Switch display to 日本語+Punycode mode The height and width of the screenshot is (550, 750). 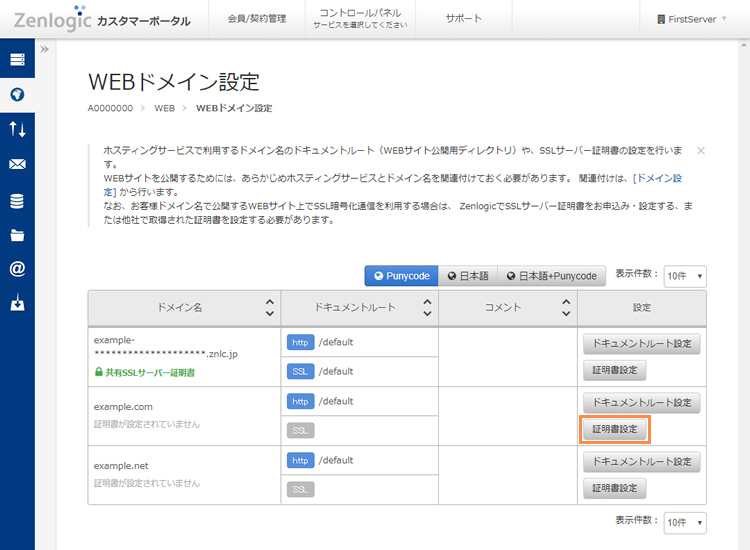tap(551, 276)
